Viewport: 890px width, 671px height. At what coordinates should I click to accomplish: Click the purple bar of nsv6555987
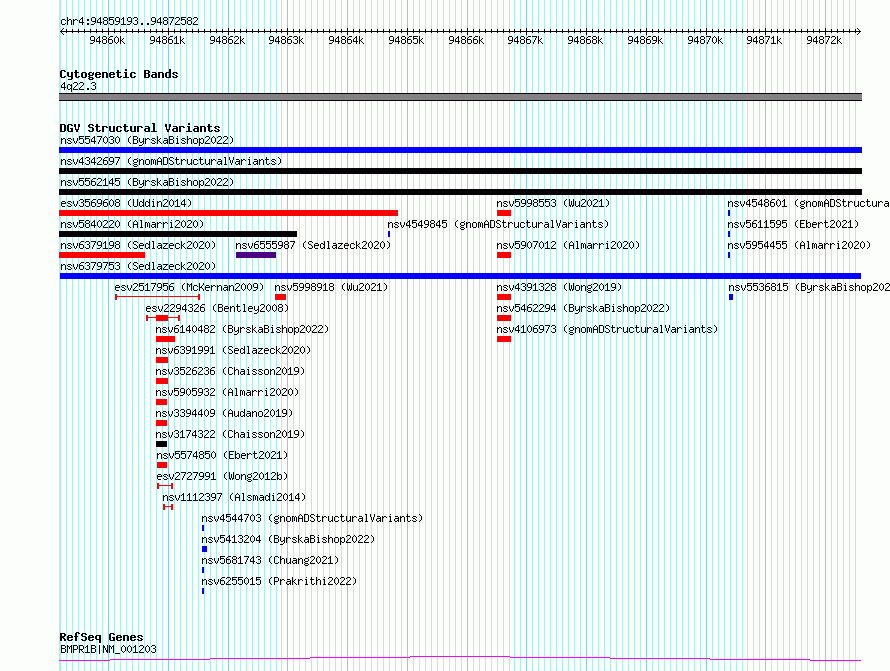(256, 255)
